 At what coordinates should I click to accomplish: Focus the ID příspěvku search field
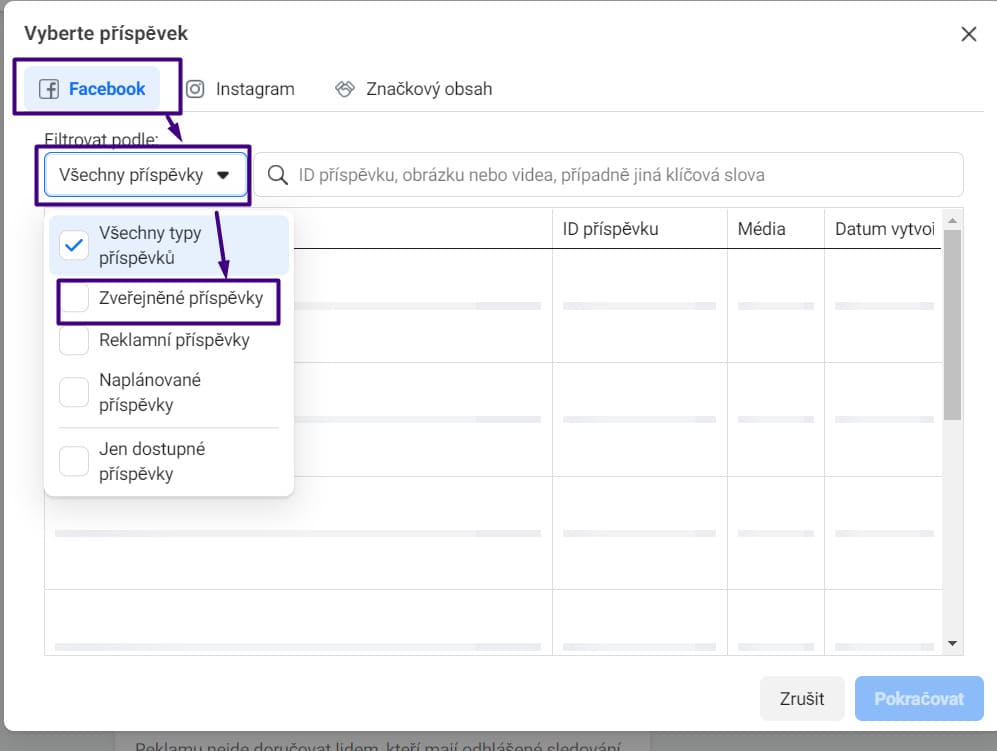(x=620, y=175)
